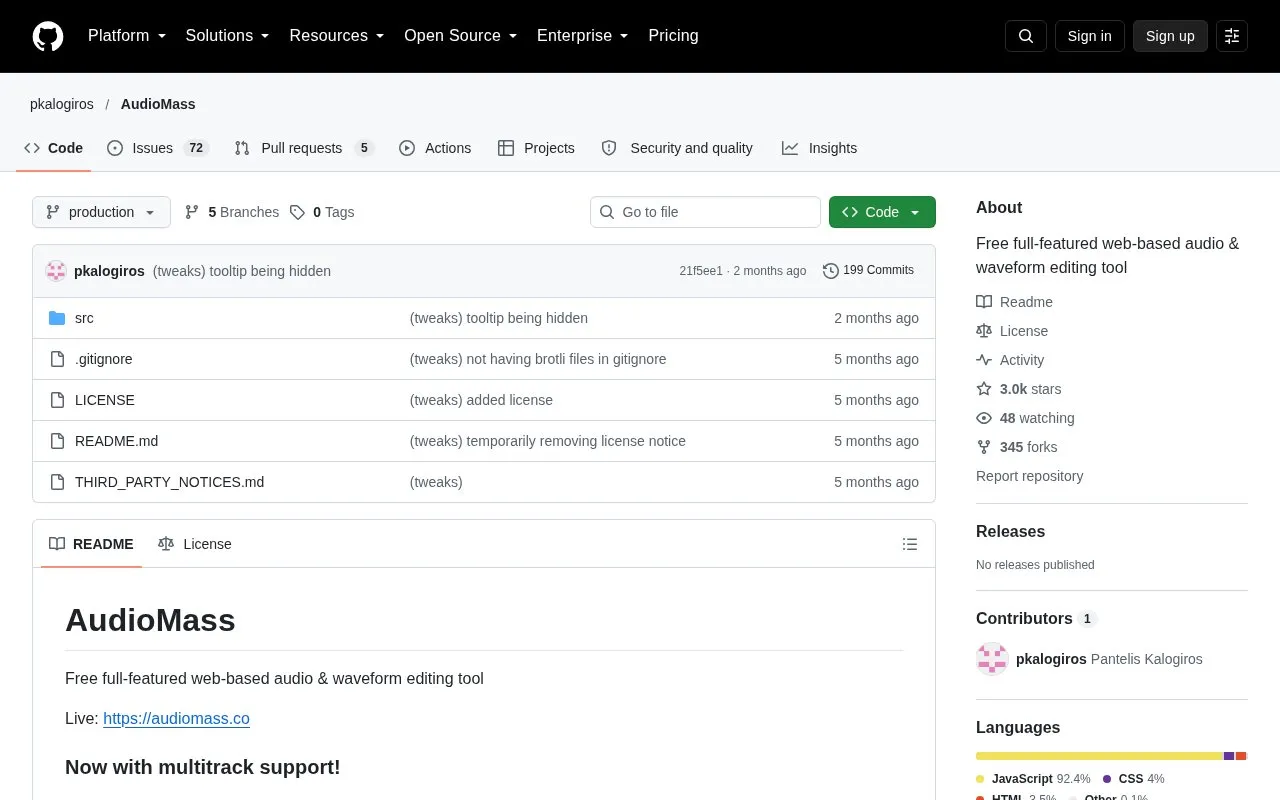Open the pkalogiros owner link in breadcrumb

pos(62,104)
